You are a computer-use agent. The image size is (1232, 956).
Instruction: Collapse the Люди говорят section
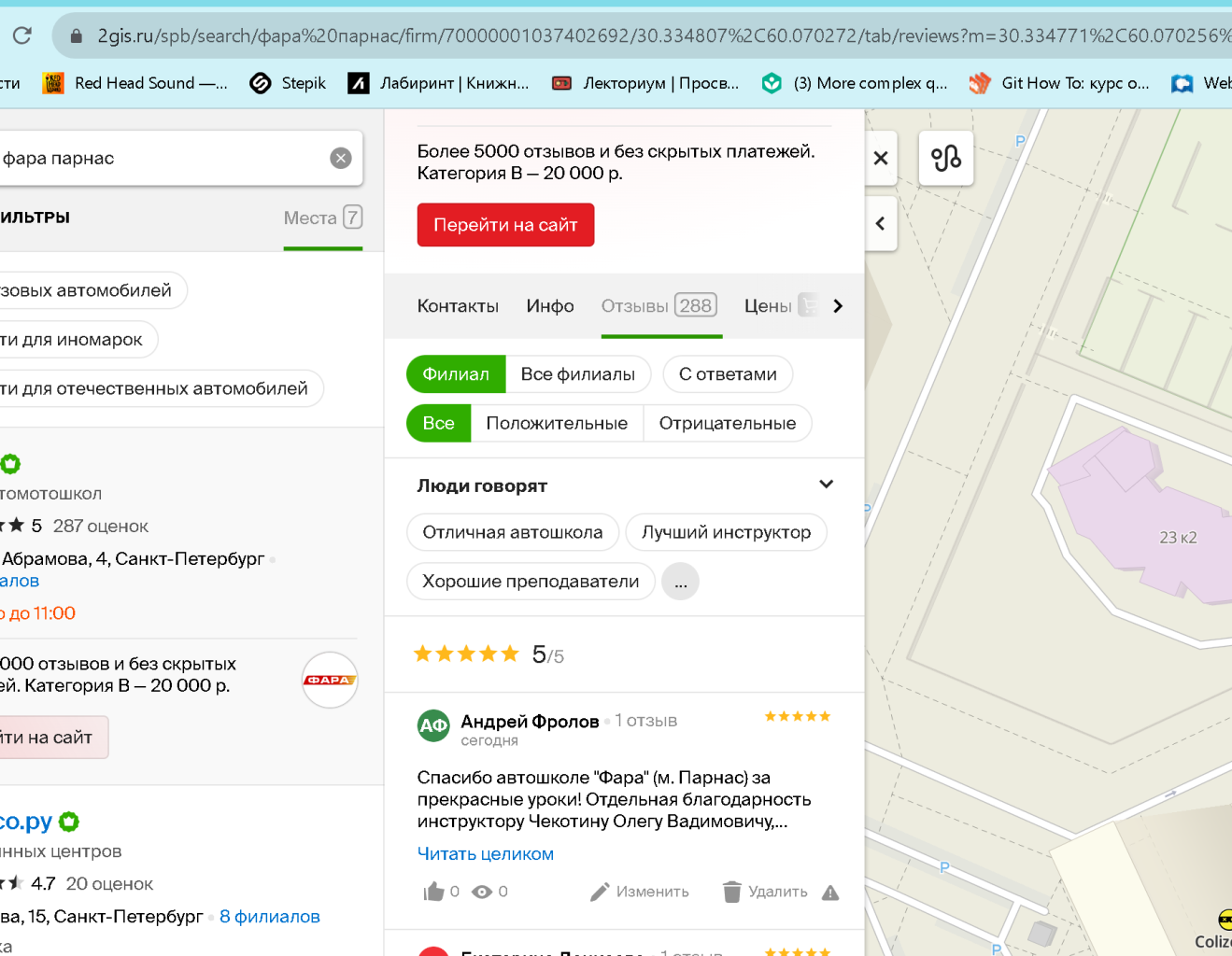tap(826, 485)
